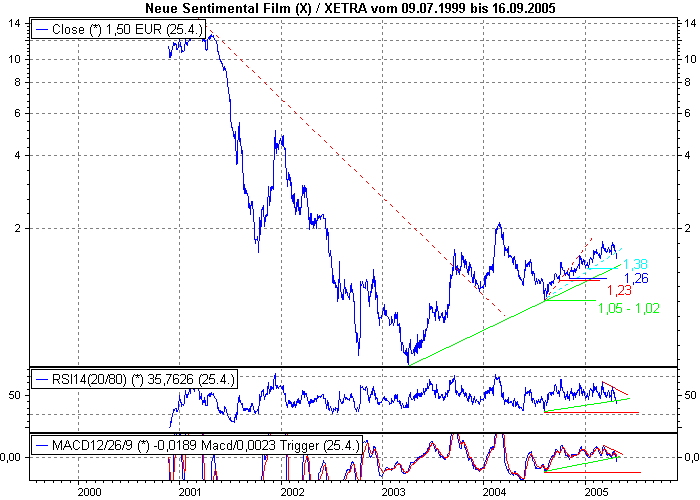Click the left MACD '0,00' axis label
The height and width of the screenshot is (500, 700).
pos(12,457)
